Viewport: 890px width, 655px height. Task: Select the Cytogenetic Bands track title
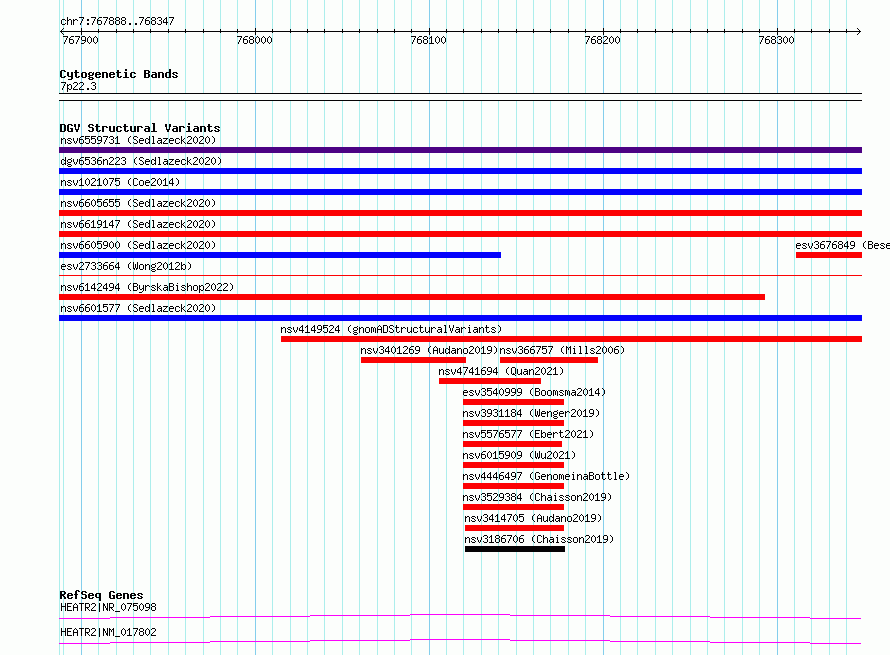click(x=119, y=74)
